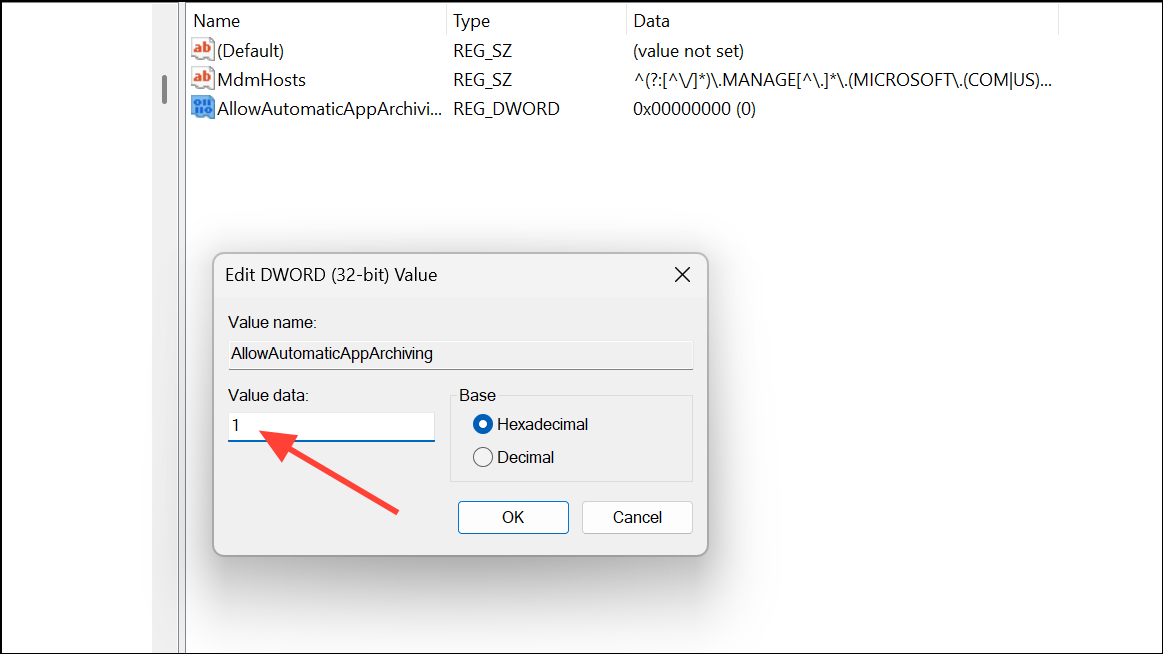Close the Edit DWORD dialog

682,274
